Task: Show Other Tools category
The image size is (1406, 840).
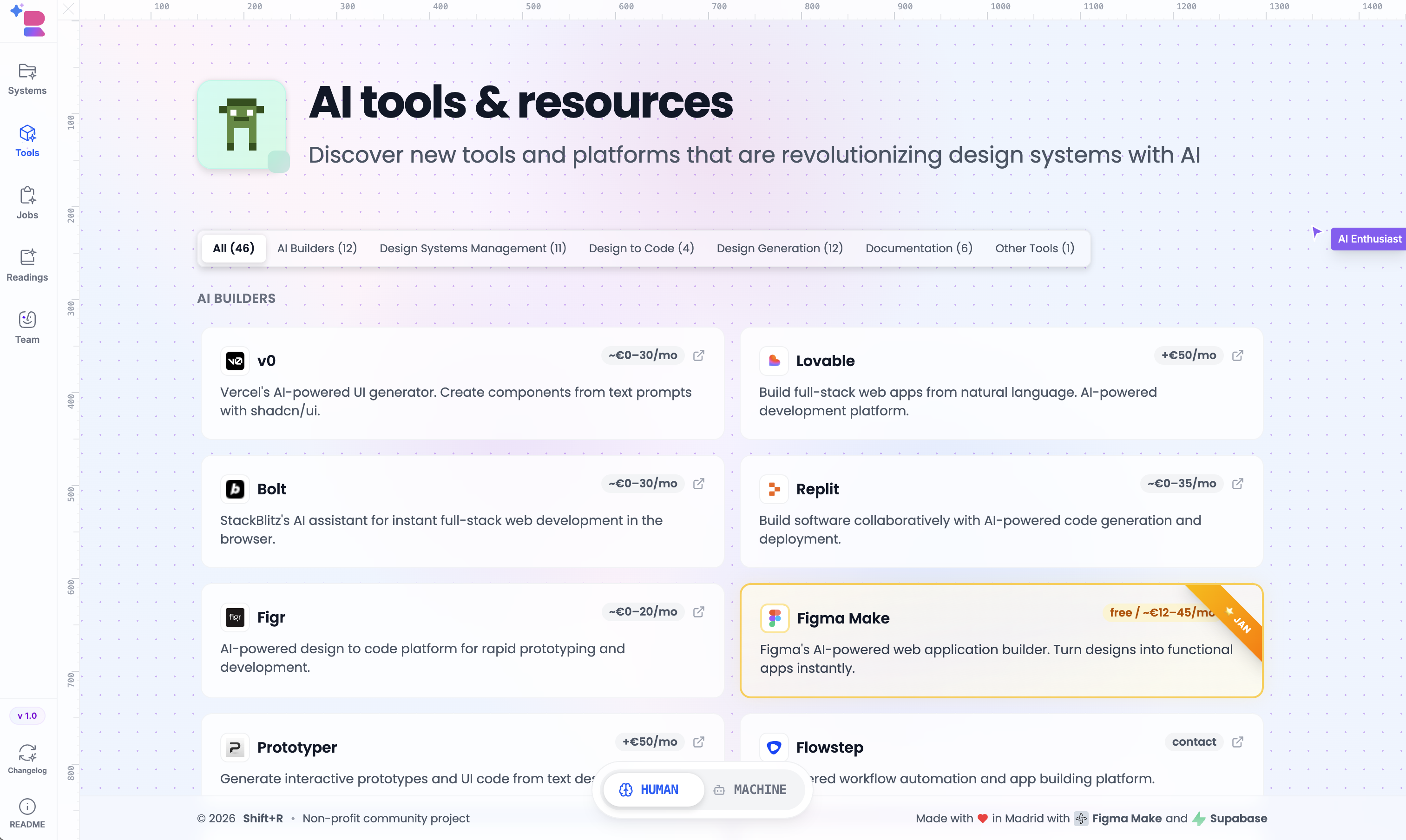Action: tap(1035, 248)
